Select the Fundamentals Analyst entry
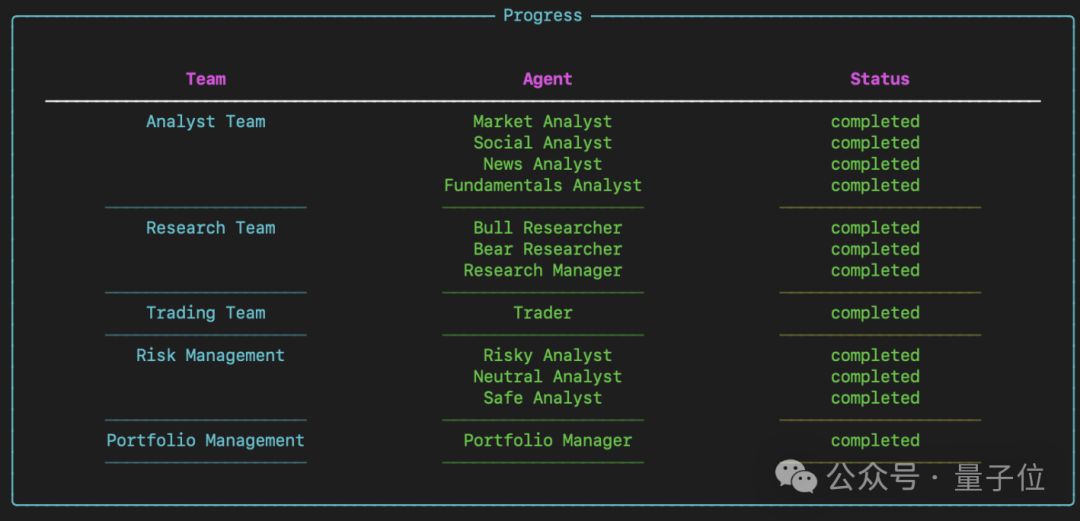Viewport: 1080px width, 521px height. (542, 185)
